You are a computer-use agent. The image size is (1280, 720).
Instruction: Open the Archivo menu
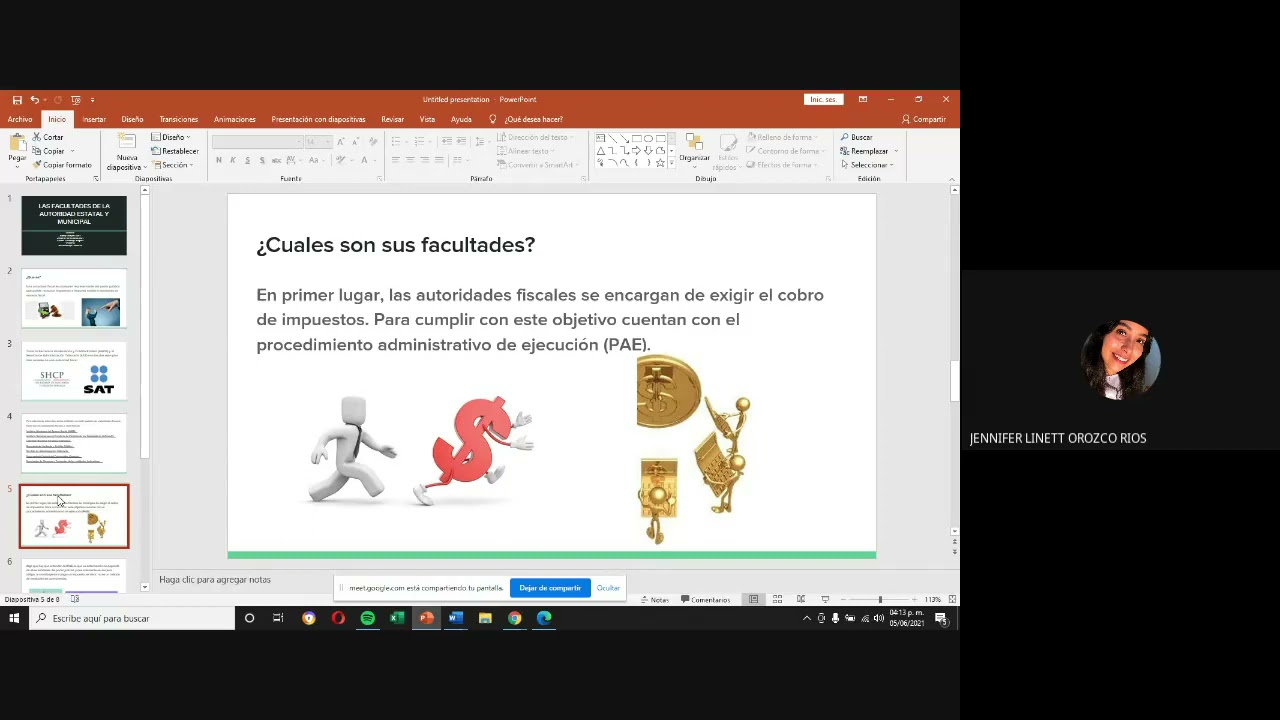click(x=20, y=119)
